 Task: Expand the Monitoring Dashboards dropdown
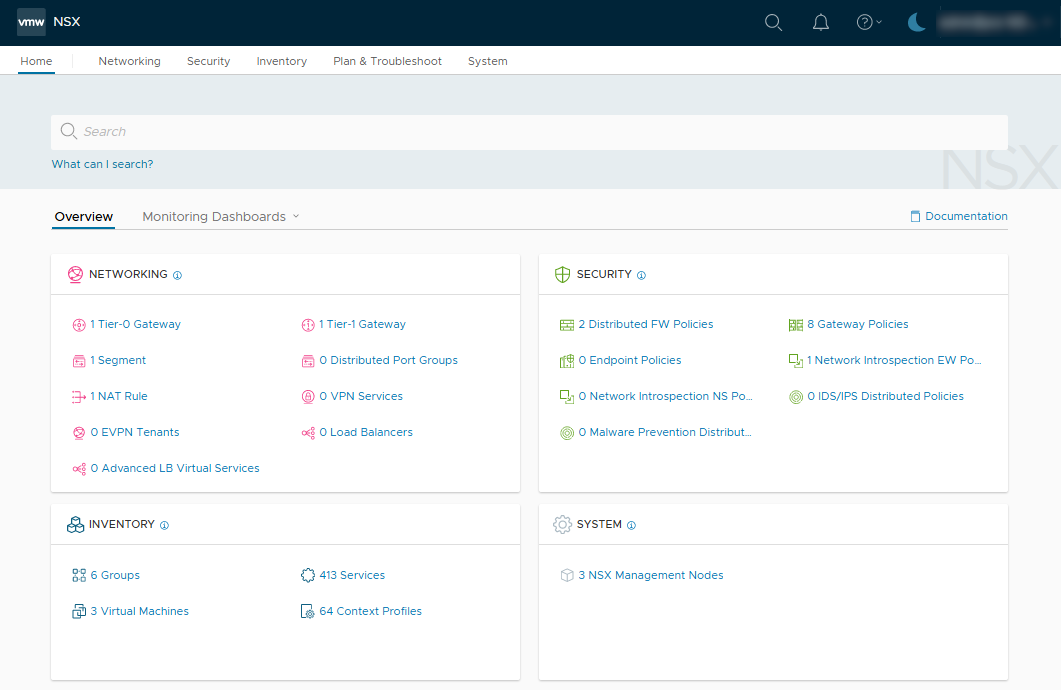coord(220,217)
